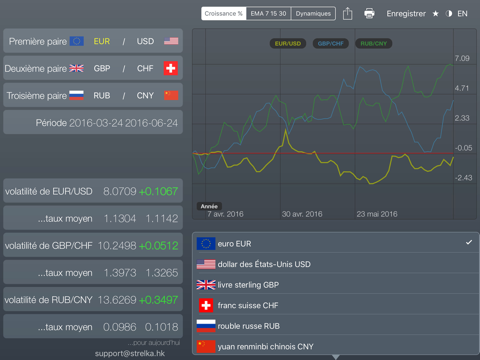Click the US flag in Première paire
Screen dimensions: 480x360
[x=171, y=41]
